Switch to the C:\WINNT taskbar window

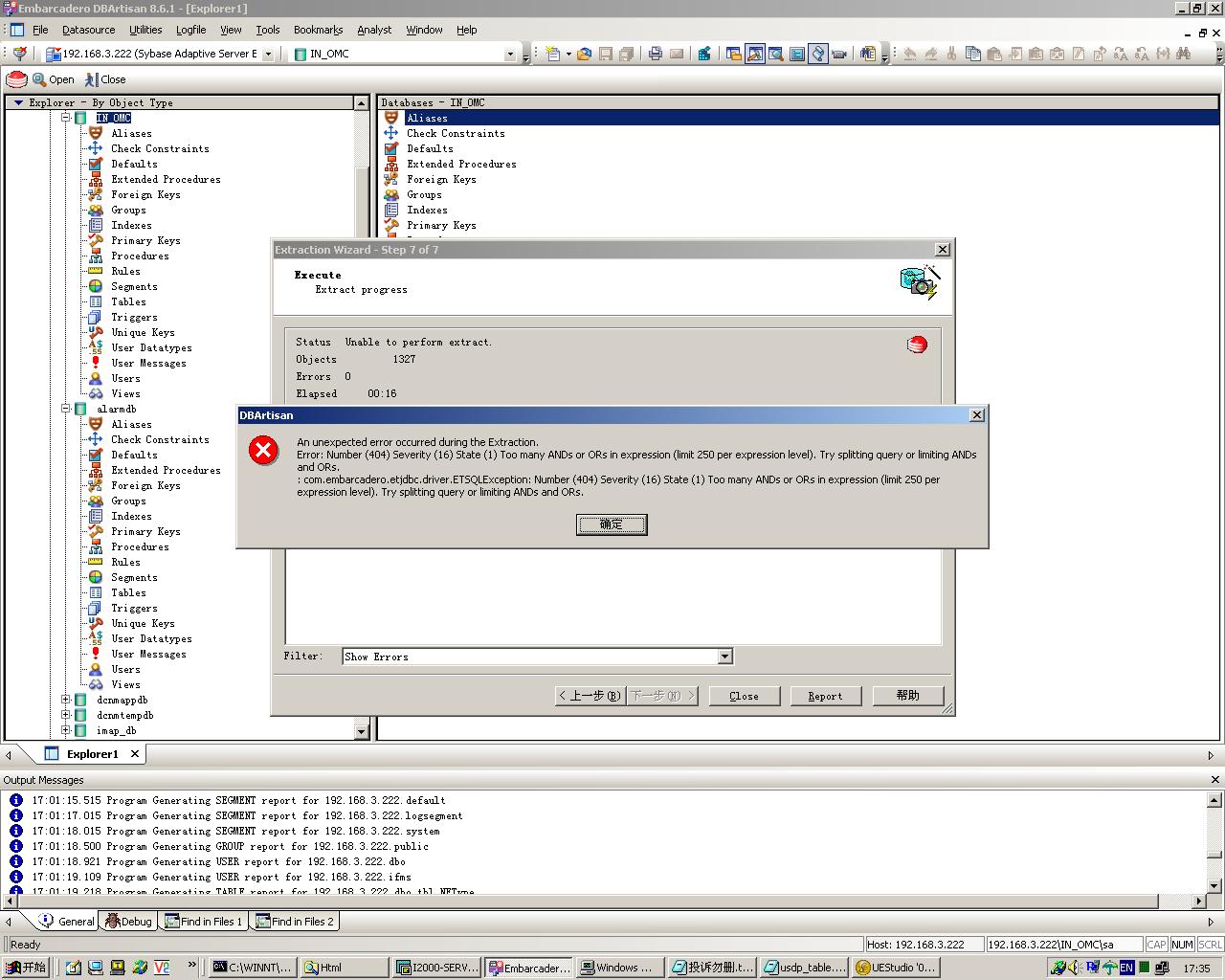(x=252, y=968)
